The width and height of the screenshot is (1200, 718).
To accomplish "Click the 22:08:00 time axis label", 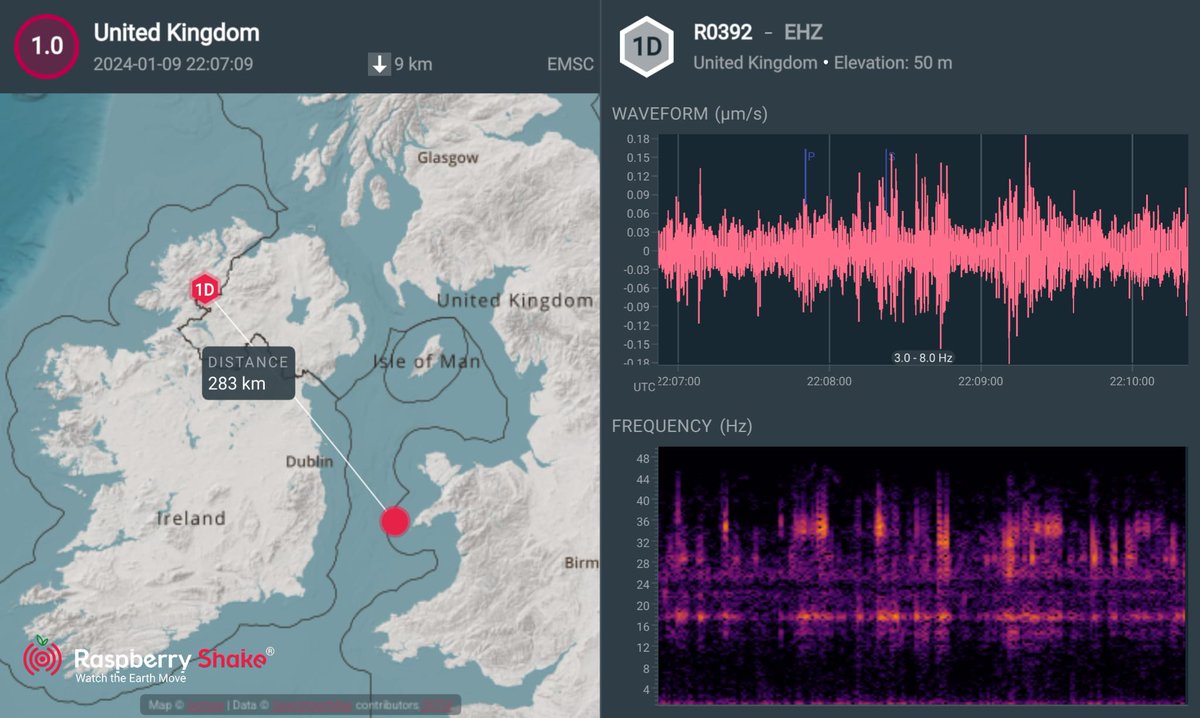I will 829,381.
